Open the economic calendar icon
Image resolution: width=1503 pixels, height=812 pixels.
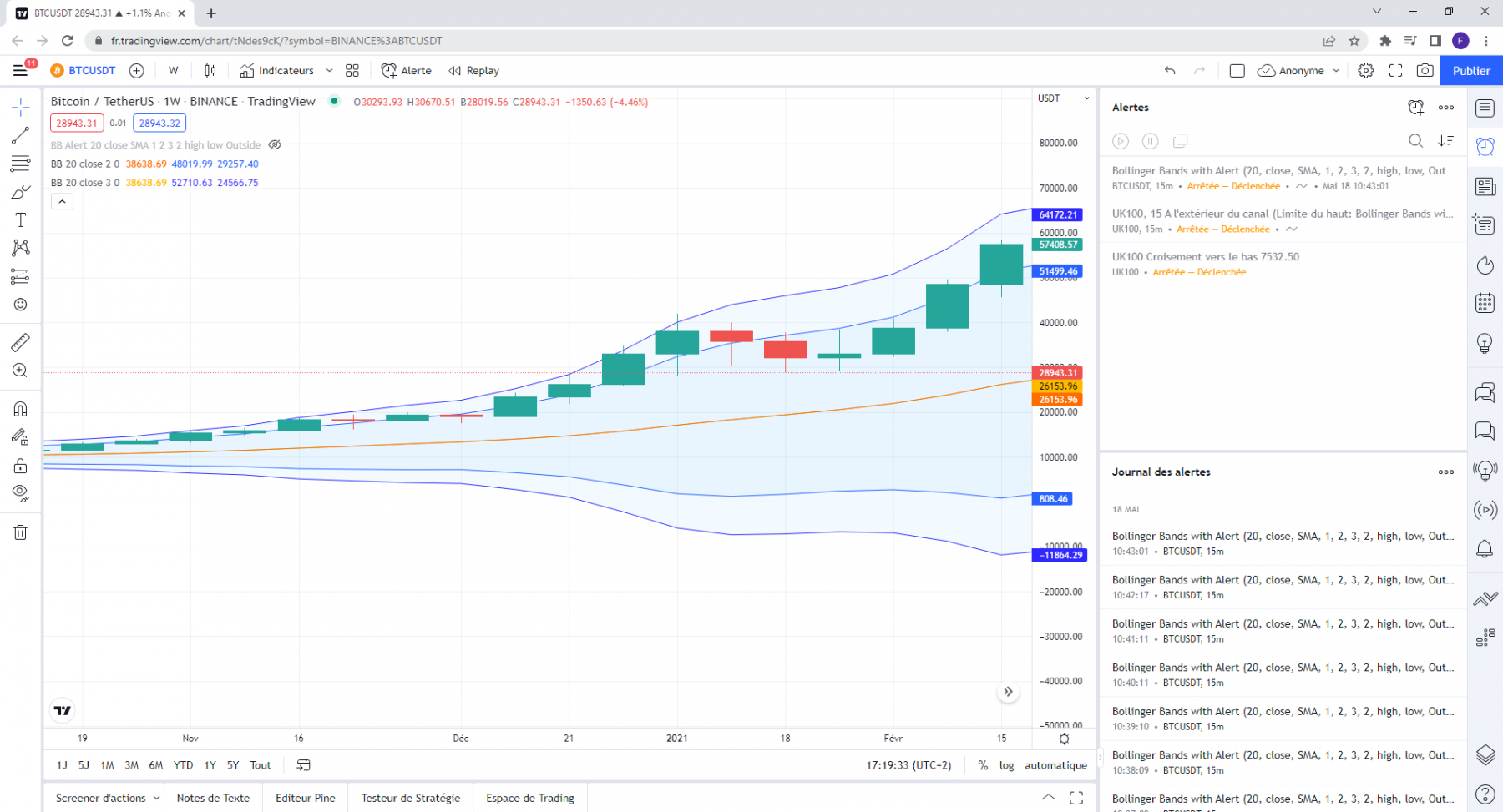1485,303
